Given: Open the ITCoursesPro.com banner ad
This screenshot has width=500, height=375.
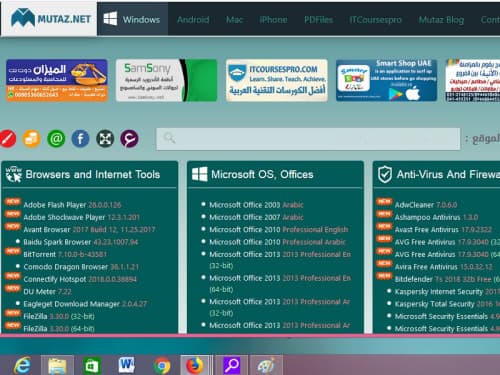Looking at the screenshot, I should pyautogui.click(x=277, y=80).
